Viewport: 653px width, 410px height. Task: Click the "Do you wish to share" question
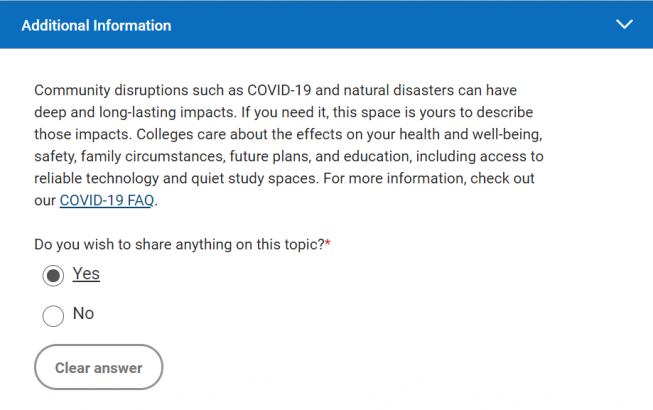point(179,244)
